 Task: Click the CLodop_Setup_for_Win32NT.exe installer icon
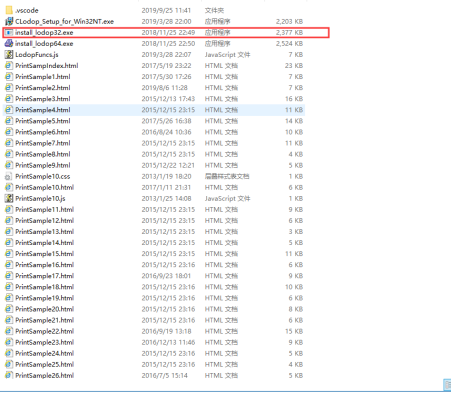9,21
